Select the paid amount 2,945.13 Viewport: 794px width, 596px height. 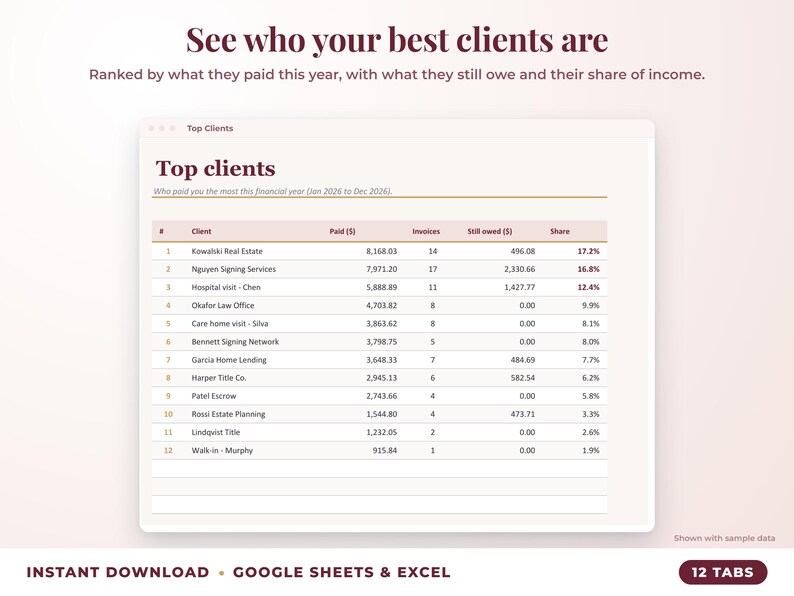pos(381,378)
